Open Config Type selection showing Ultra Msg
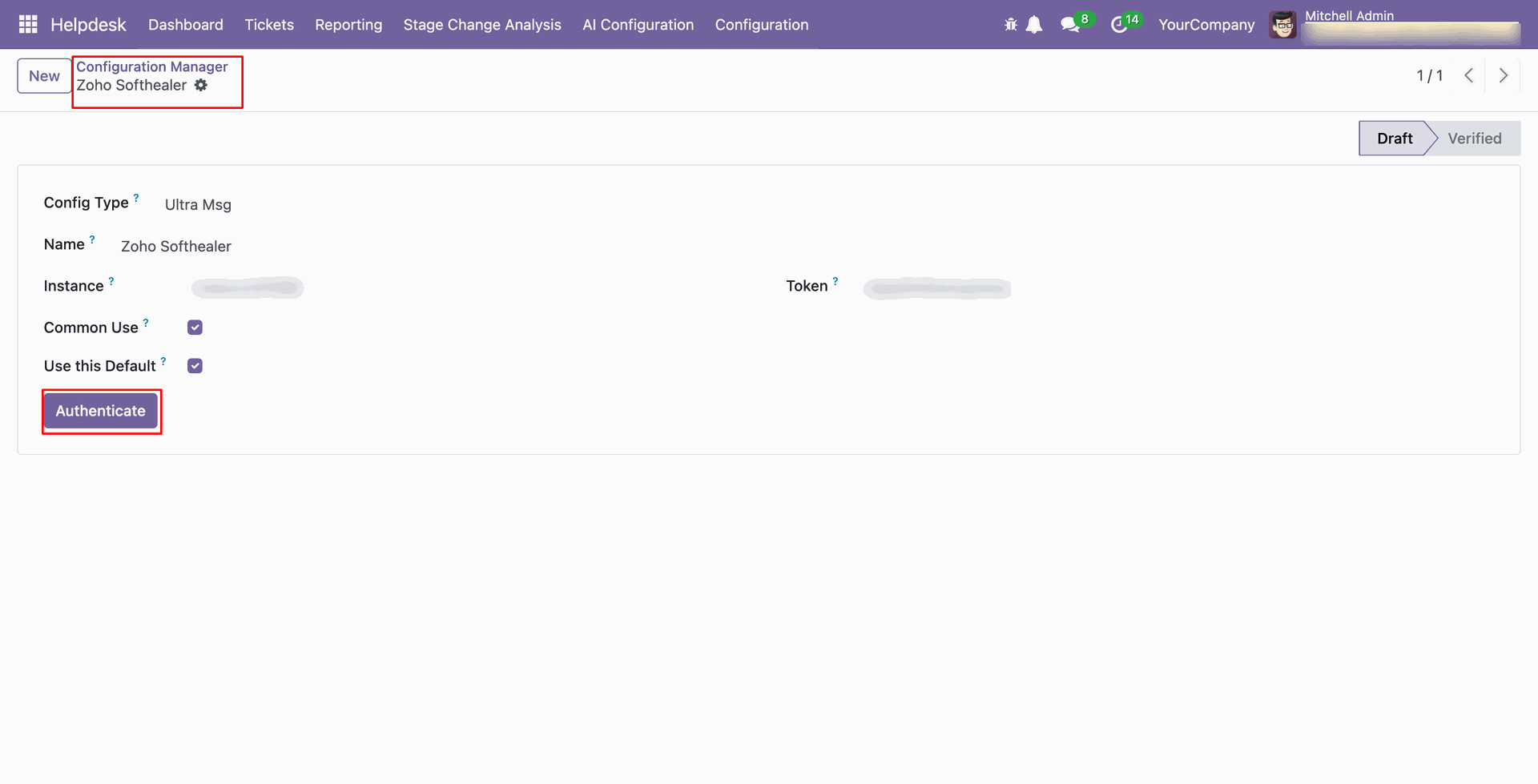 pyautogui.click(x=198, y=204)
